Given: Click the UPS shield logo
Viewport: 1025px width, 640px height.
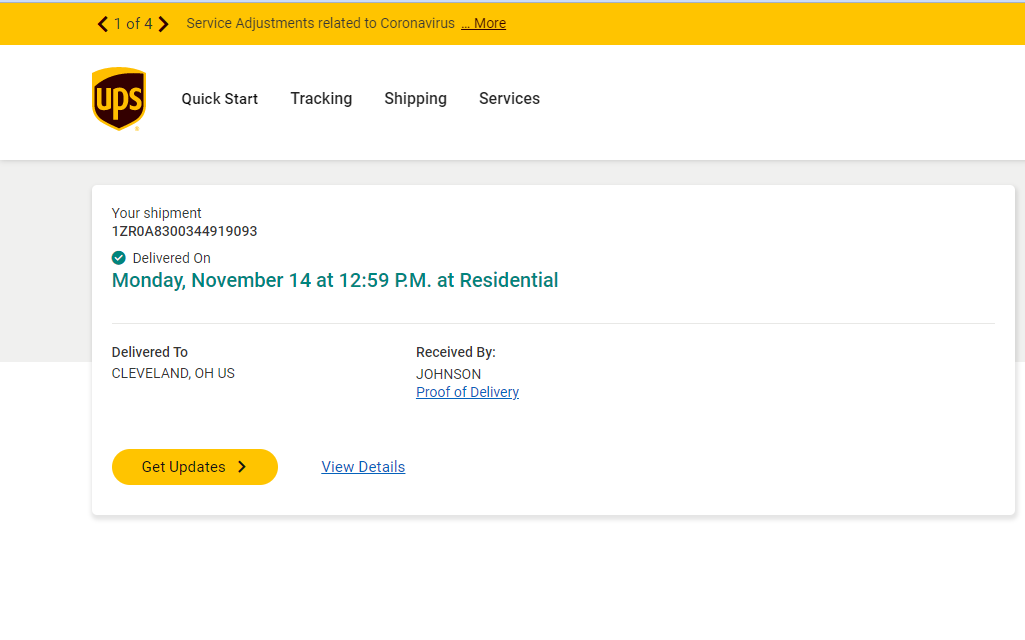Looking at the screenshot, I should coord(119,99).
